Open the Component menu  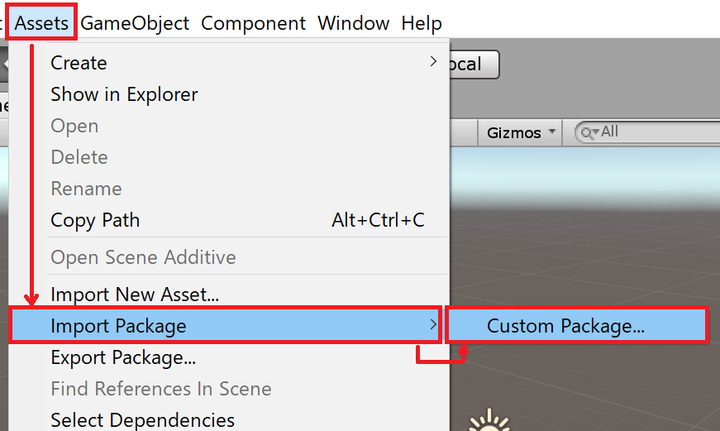[x=253, y=23]
